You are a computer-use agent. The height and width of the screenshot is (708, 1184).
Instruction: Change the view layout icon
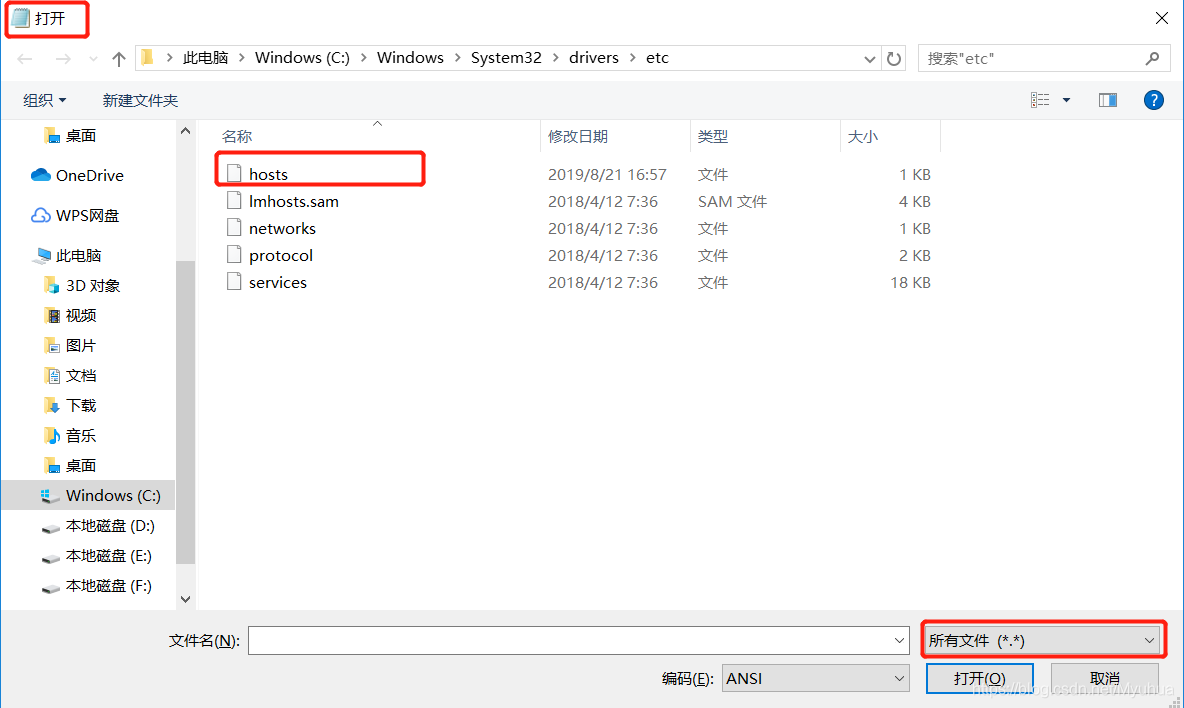point(1040,100)
